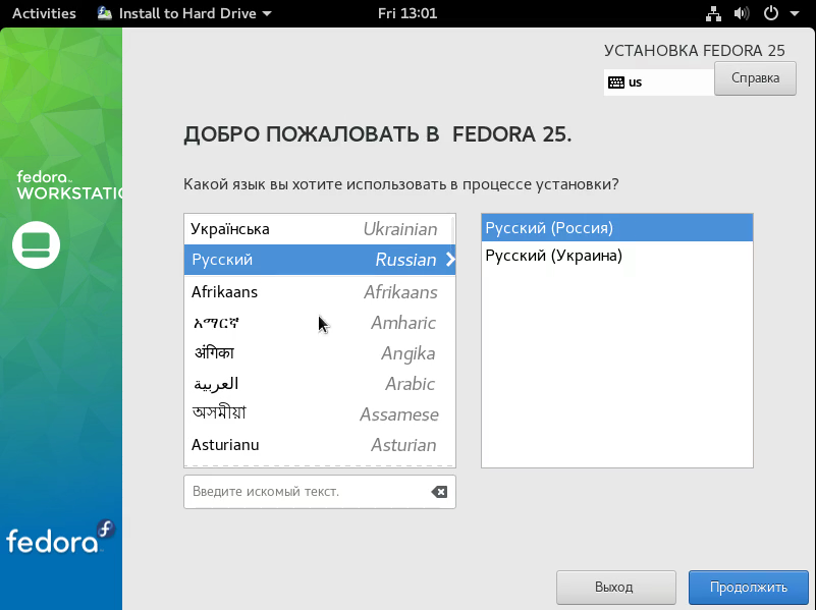The height and width of the screenshot is (610, 816).
Task: Select Русский (Russian) language row
Action: pyautogui.click(x=320, y=260)
